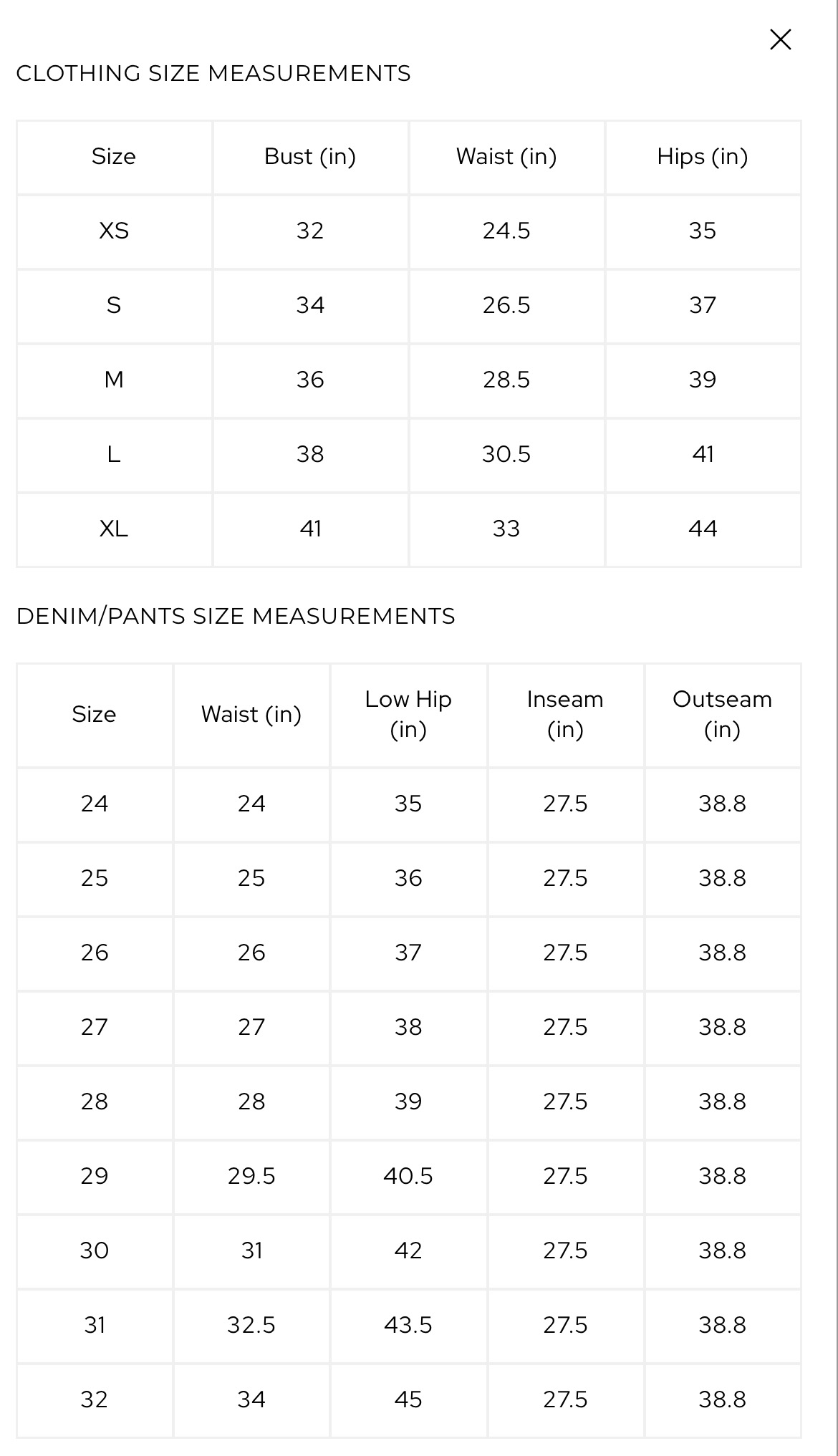Click the low hip value 43.5
The image size is (838, 1456).
tap(408, 1325)
